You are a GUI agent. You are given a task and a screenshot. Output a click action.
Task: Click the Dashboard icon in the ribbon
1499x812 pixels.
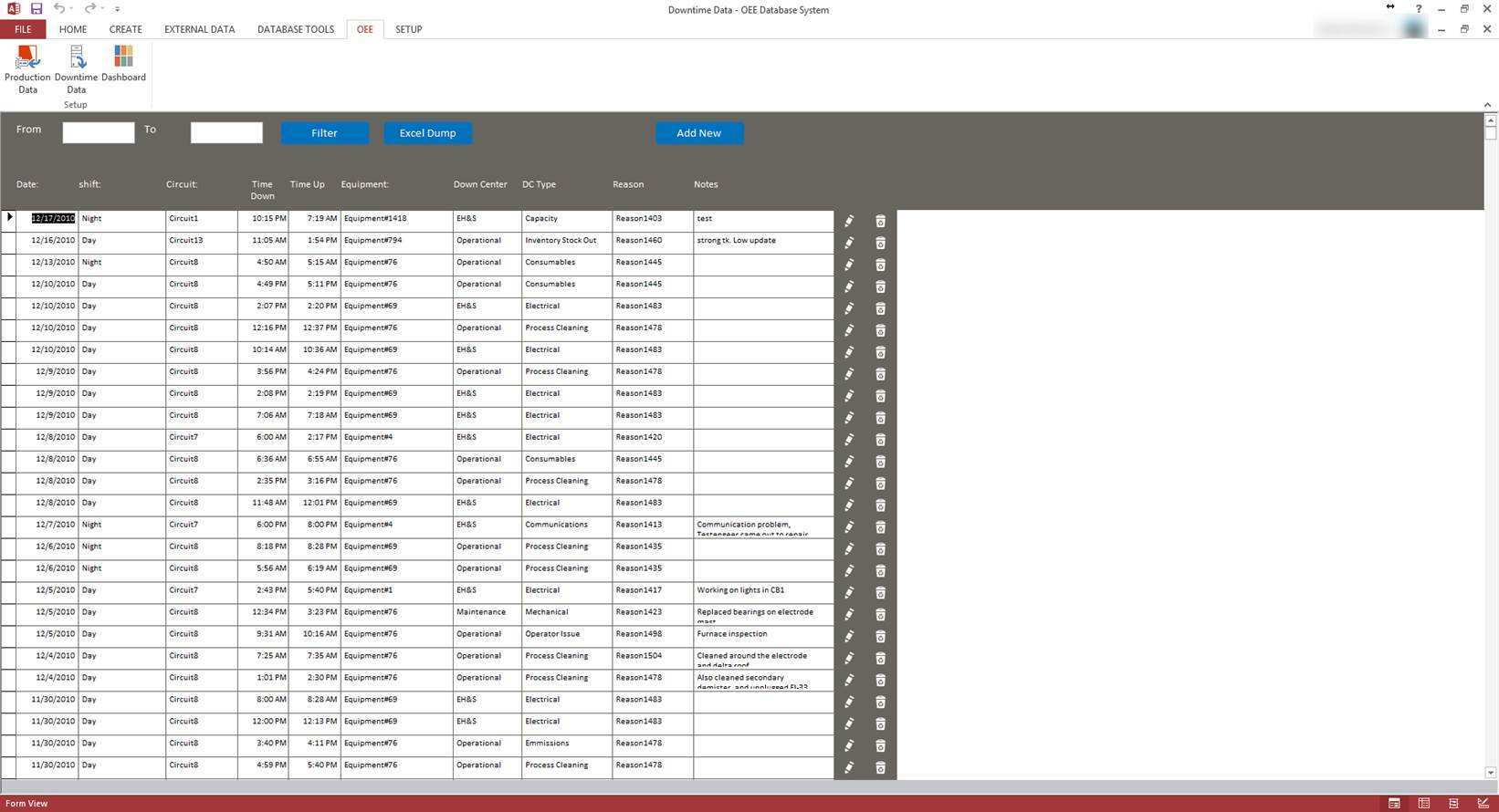click(123, 64)
